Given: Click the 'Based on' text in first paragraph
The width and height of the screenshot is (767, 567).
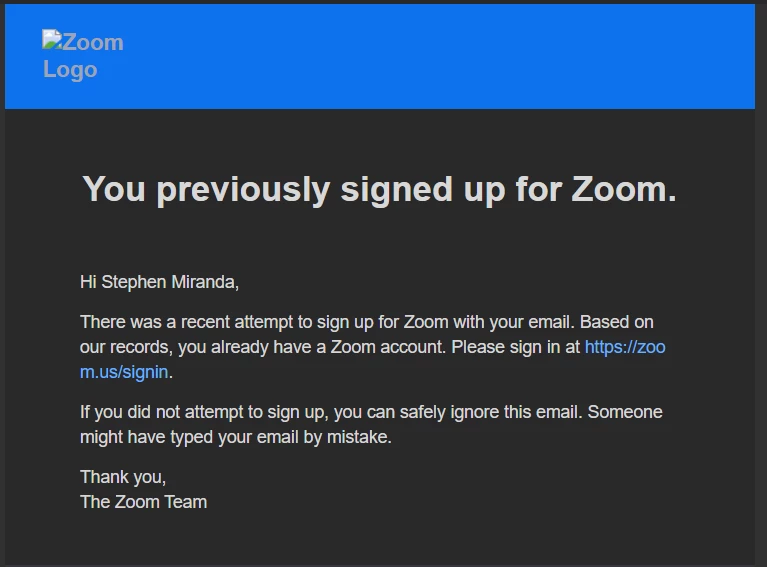Looking at the screenshot, I should [617, 322].
